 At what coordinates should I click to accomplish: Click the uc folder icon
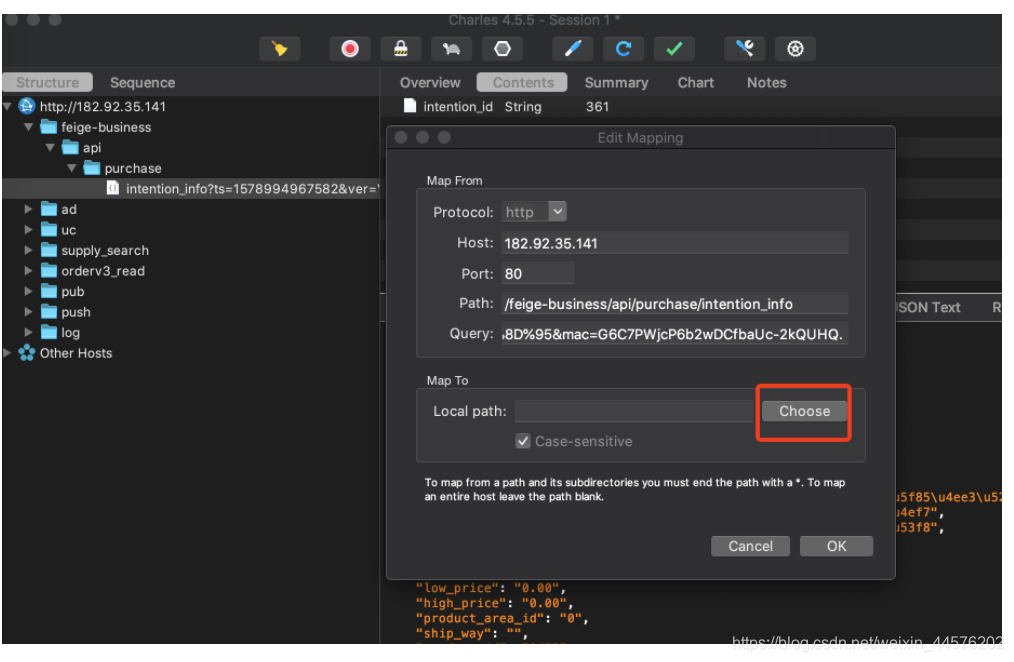point(49,230)
